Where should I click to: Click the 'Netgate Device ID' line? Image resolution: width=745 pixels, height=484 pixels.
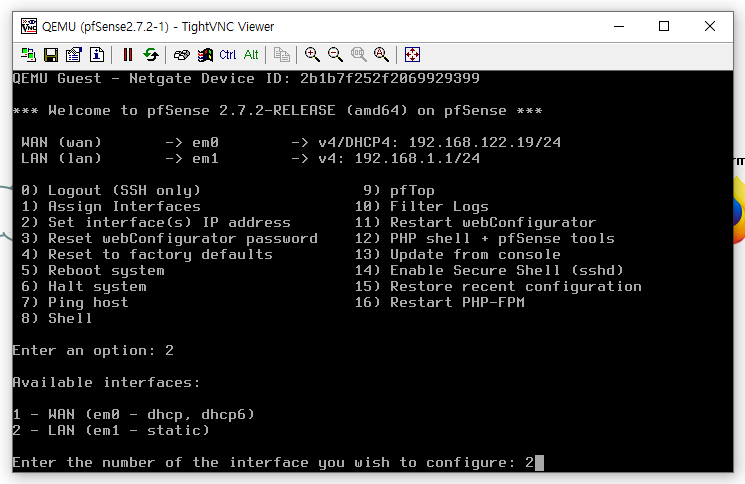246,78
